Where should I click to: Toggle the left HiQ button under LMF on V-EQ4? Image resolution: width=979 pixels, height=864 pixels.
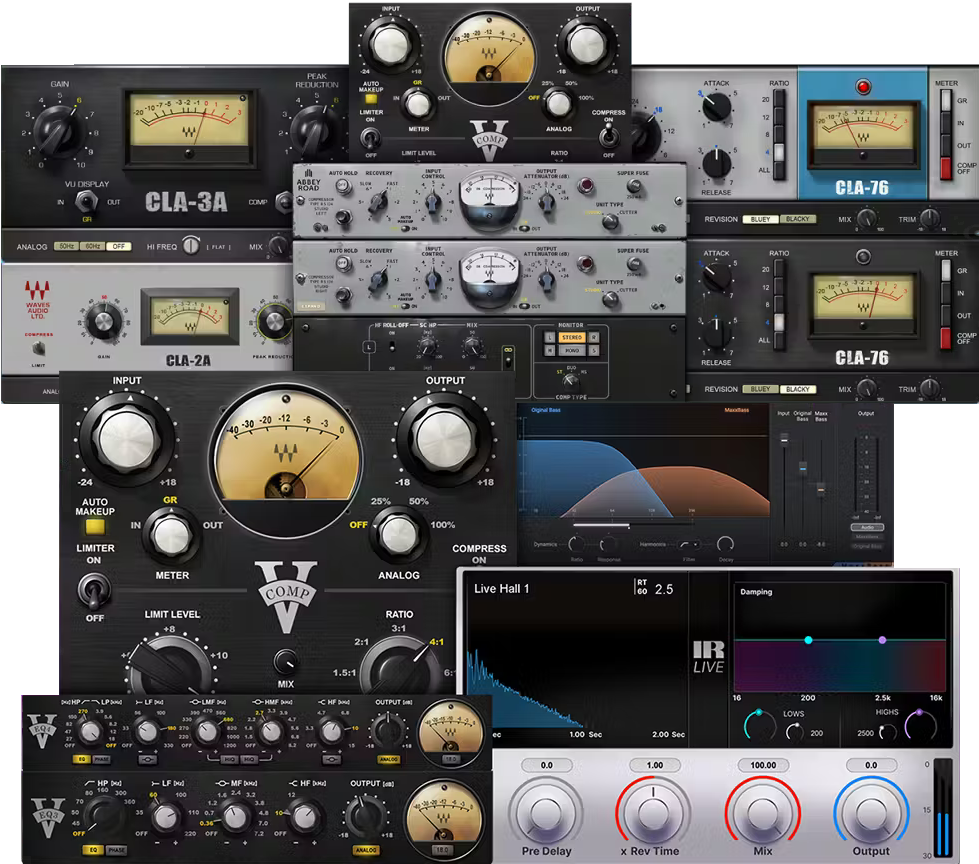coord(229,759)
